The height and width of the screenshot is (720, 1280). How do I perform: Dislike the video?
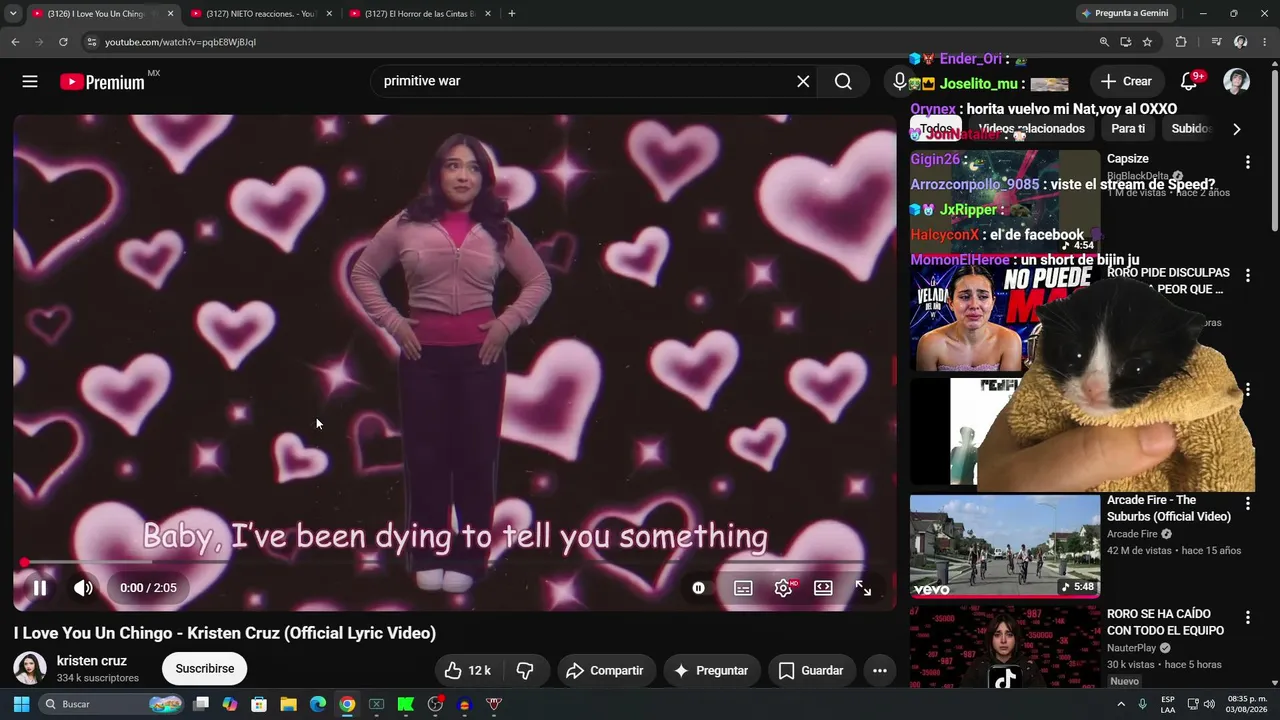click(x=525, y=670)
